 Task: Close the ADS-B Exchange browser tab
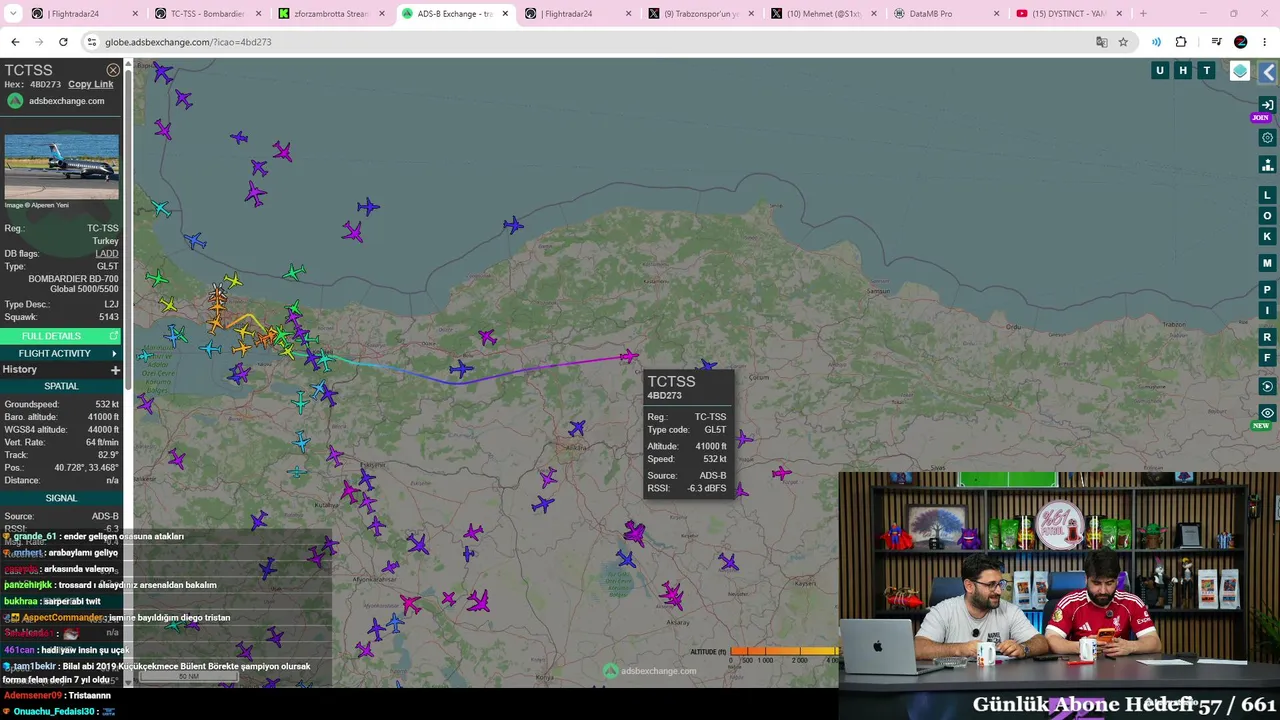tap(505, 14)
